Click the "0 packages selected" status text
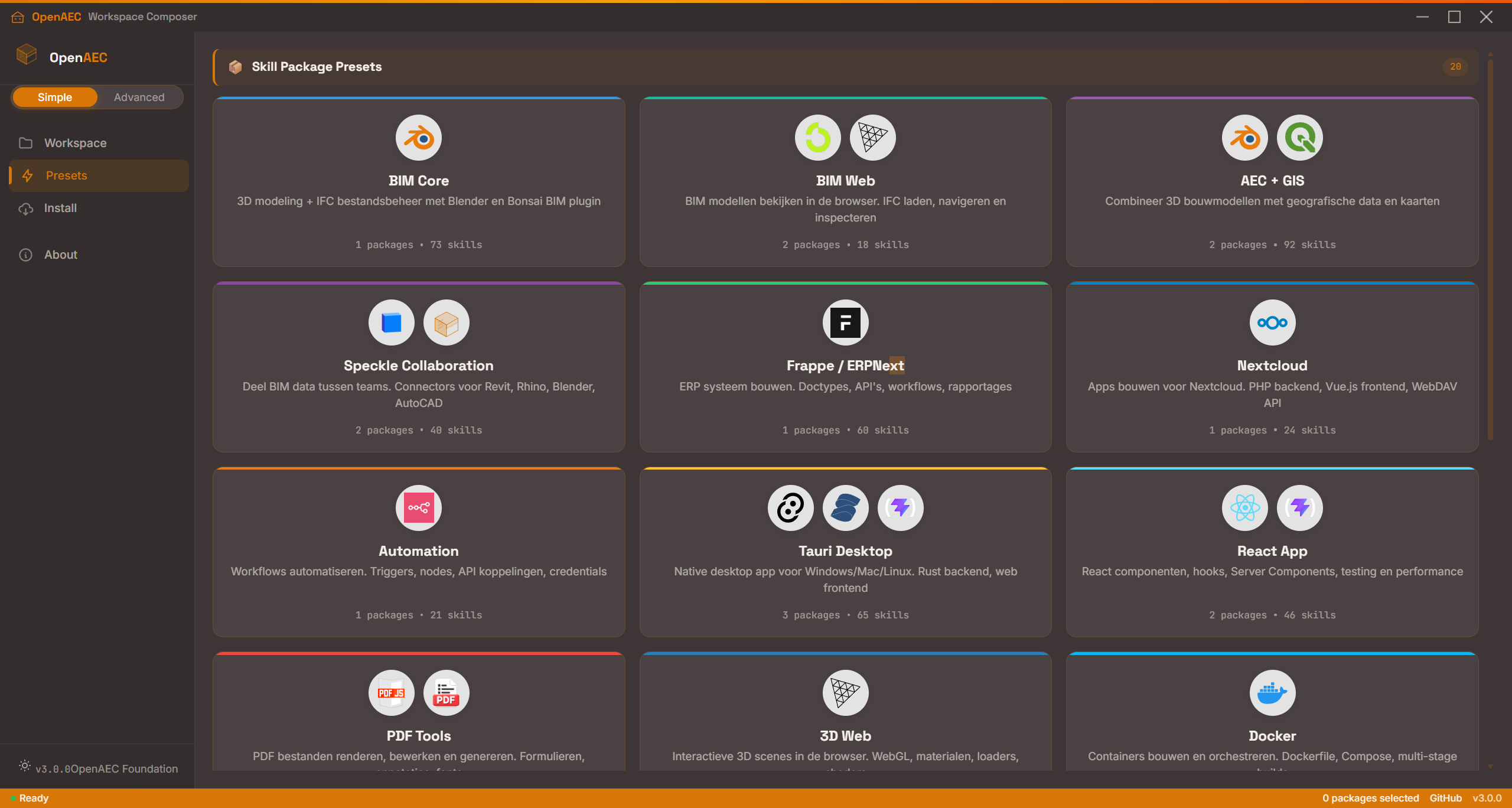Screen dimensions: 1512x808 pos(1370,798)
